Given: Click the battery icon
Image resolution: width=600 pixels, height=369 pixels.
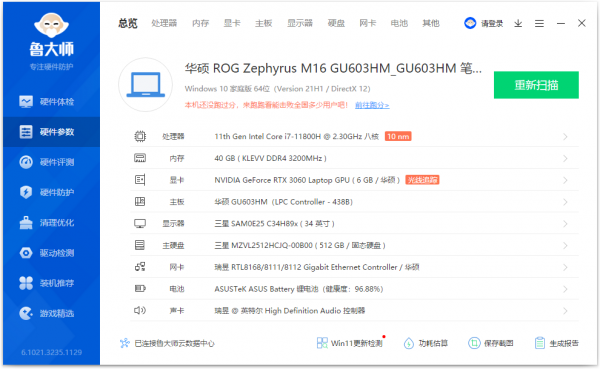Looking at the screenshot, I should [x=140, y=289].
